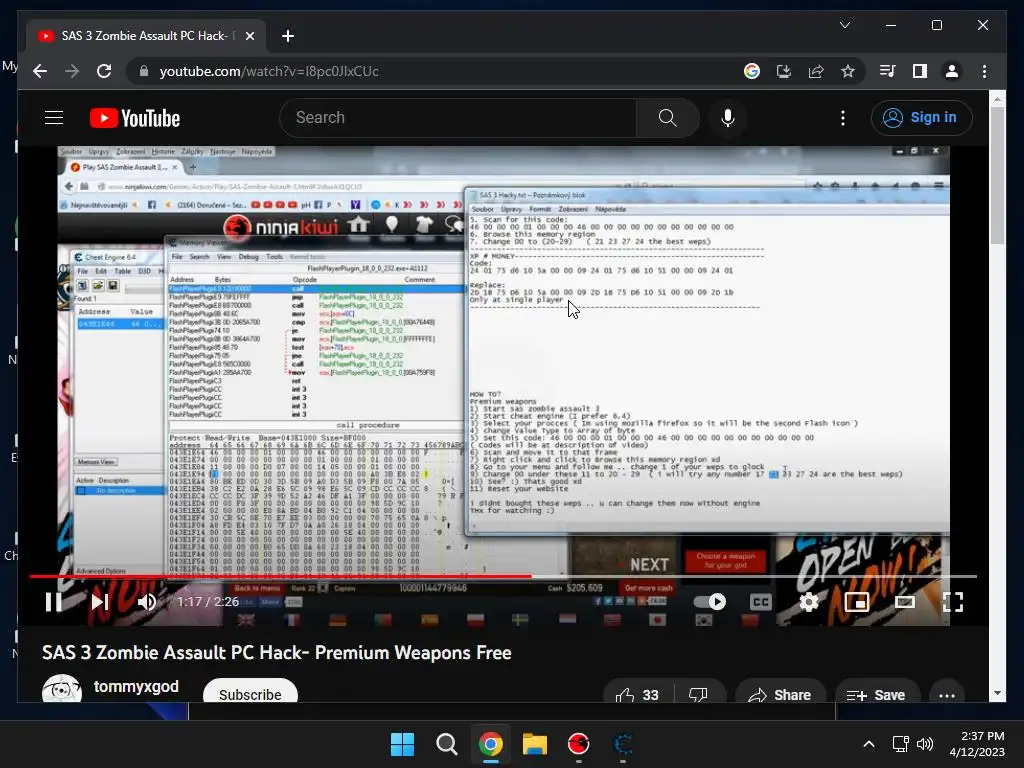Open the clock and date panel
The height and width of the screenshot is (768, 1024).
977,744
